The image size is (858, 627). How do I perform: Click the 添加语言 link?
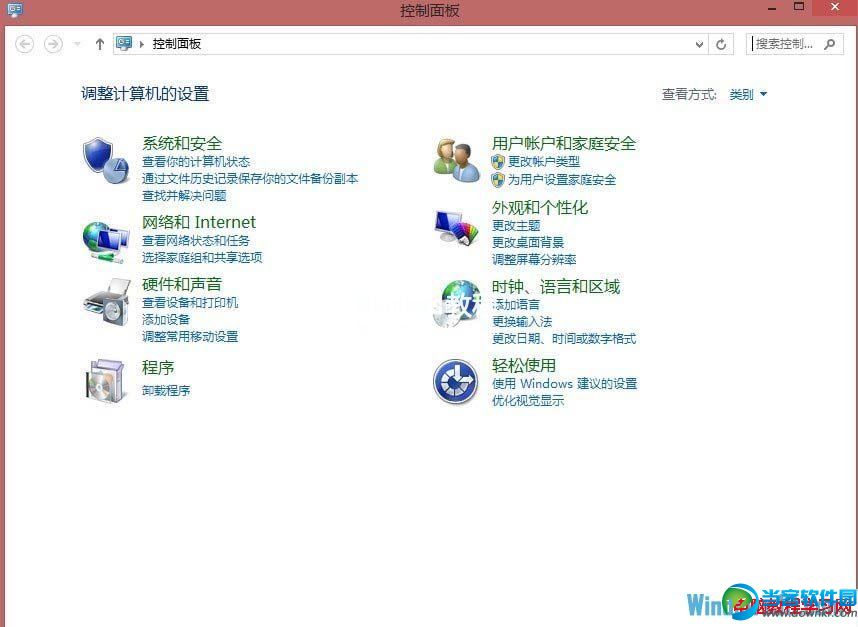(515, 305)
